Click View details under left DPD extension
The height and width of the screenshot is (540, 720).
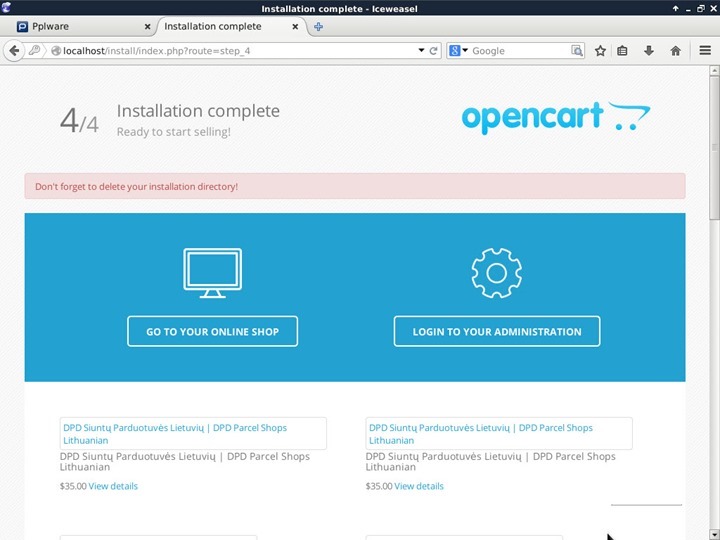pyautogui.click(x=113, y=486)
